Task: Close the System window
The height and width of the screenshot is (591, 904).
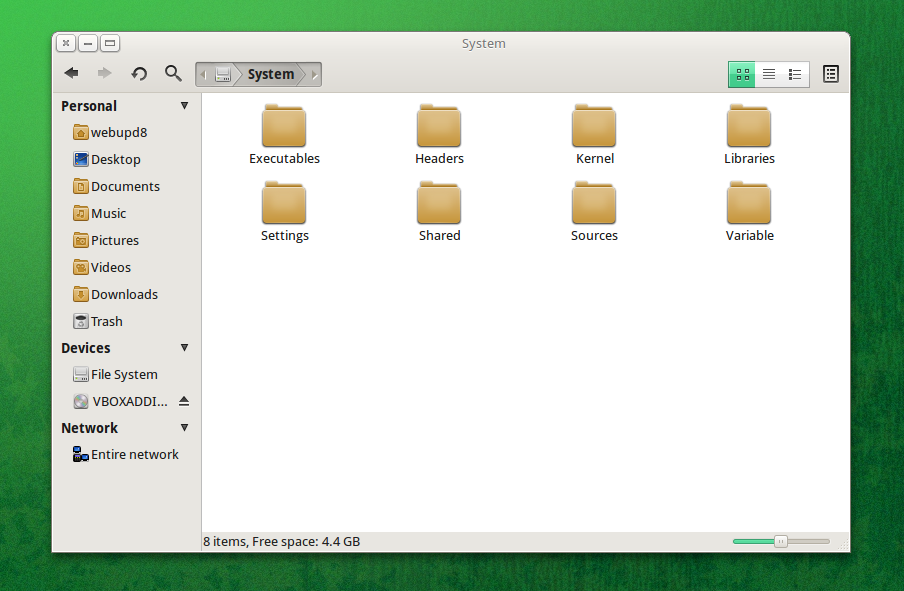Action: (66, 43)
